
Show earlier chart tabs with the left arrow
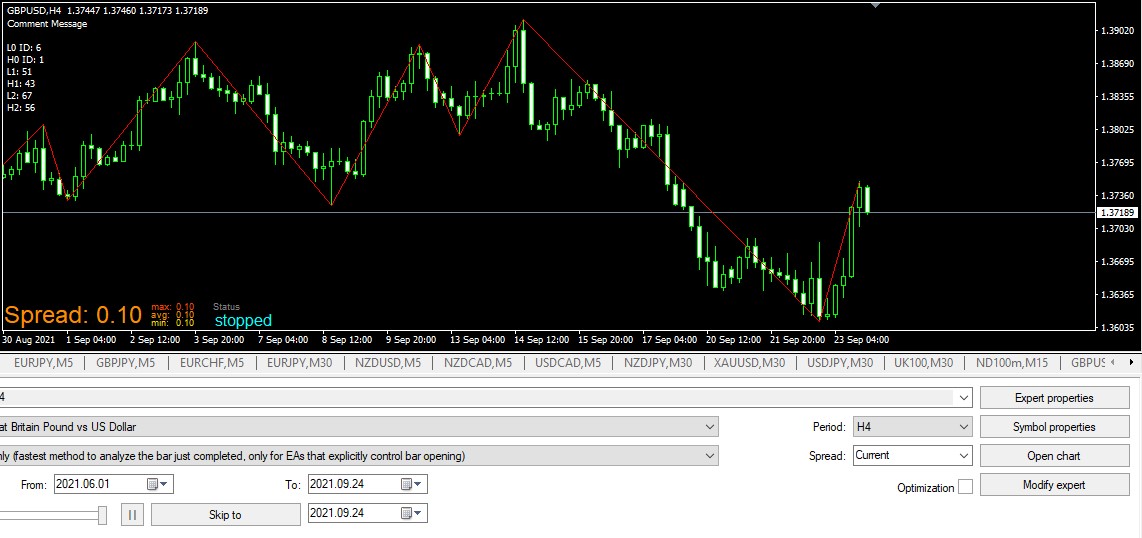coord(1111,362)
